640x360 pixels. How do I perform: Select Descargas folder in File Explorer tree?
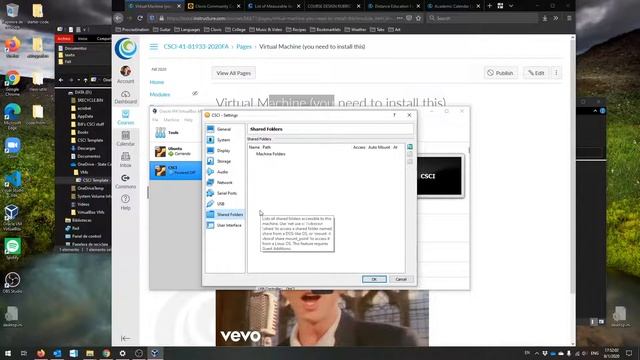(86, 148)
